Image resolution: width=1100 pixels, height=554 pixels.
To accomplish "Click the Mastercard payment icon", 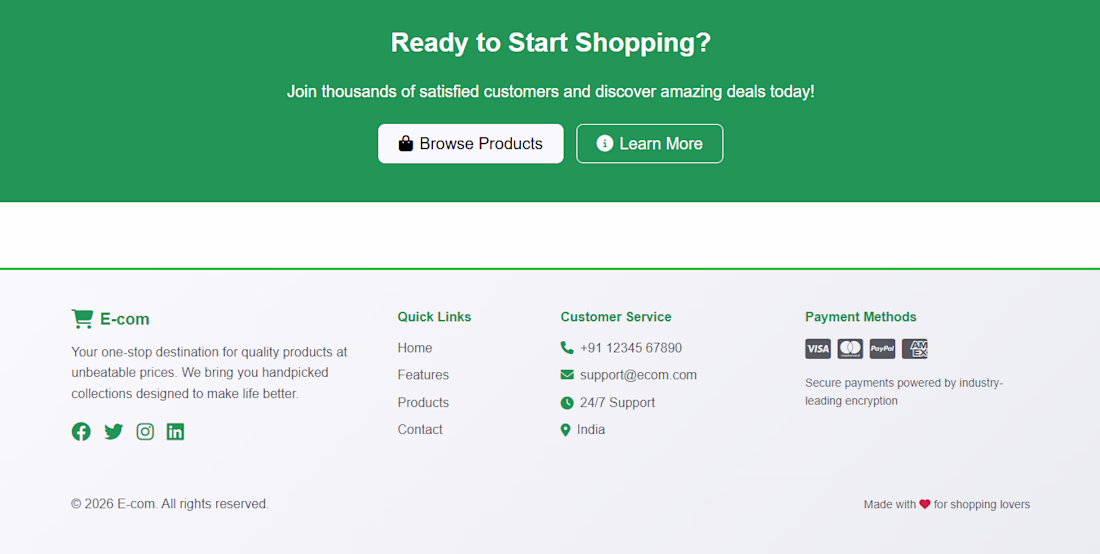I will [x=850, y=349].
